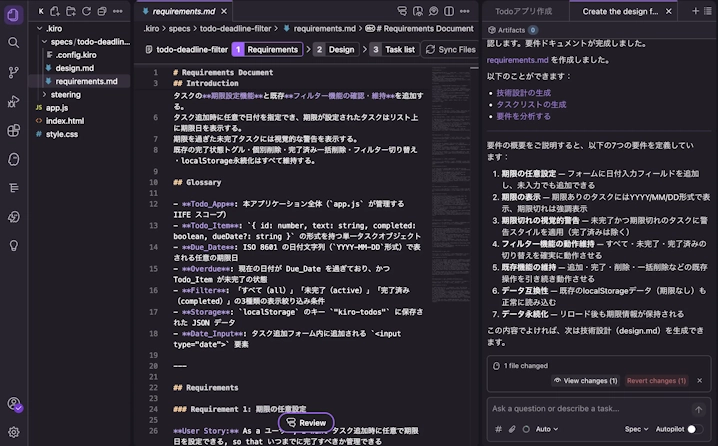Open explorer more actions ellipsis

click(x=117, y=11)
